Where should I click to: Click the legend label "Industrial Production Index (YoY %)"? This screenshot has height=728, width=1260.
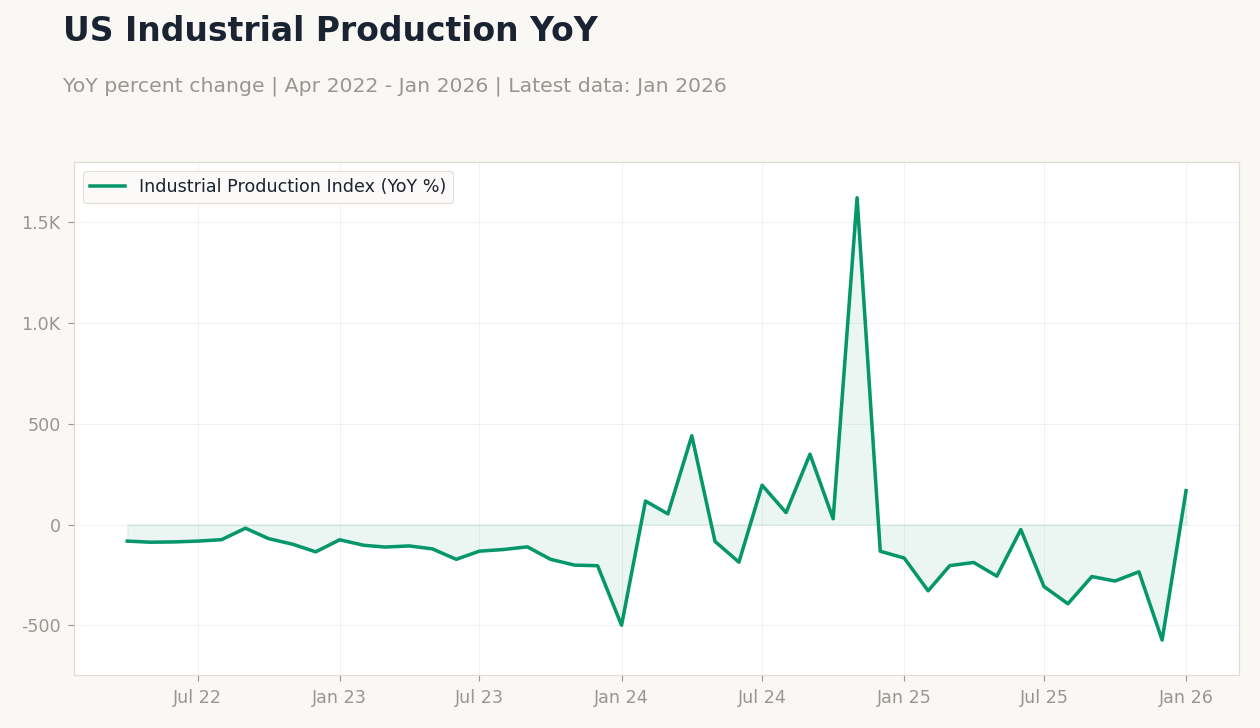pyautogui.click(x=292, y=187)
